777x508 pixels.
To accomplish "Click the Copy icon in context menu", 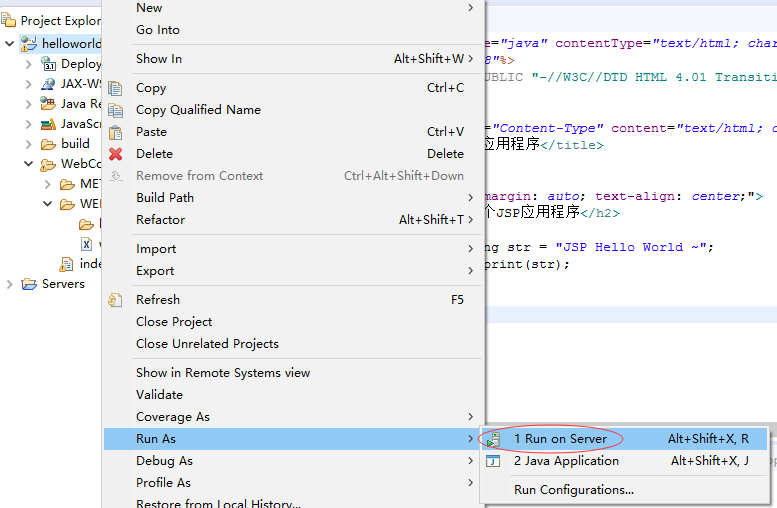I will tap(115, 88).
